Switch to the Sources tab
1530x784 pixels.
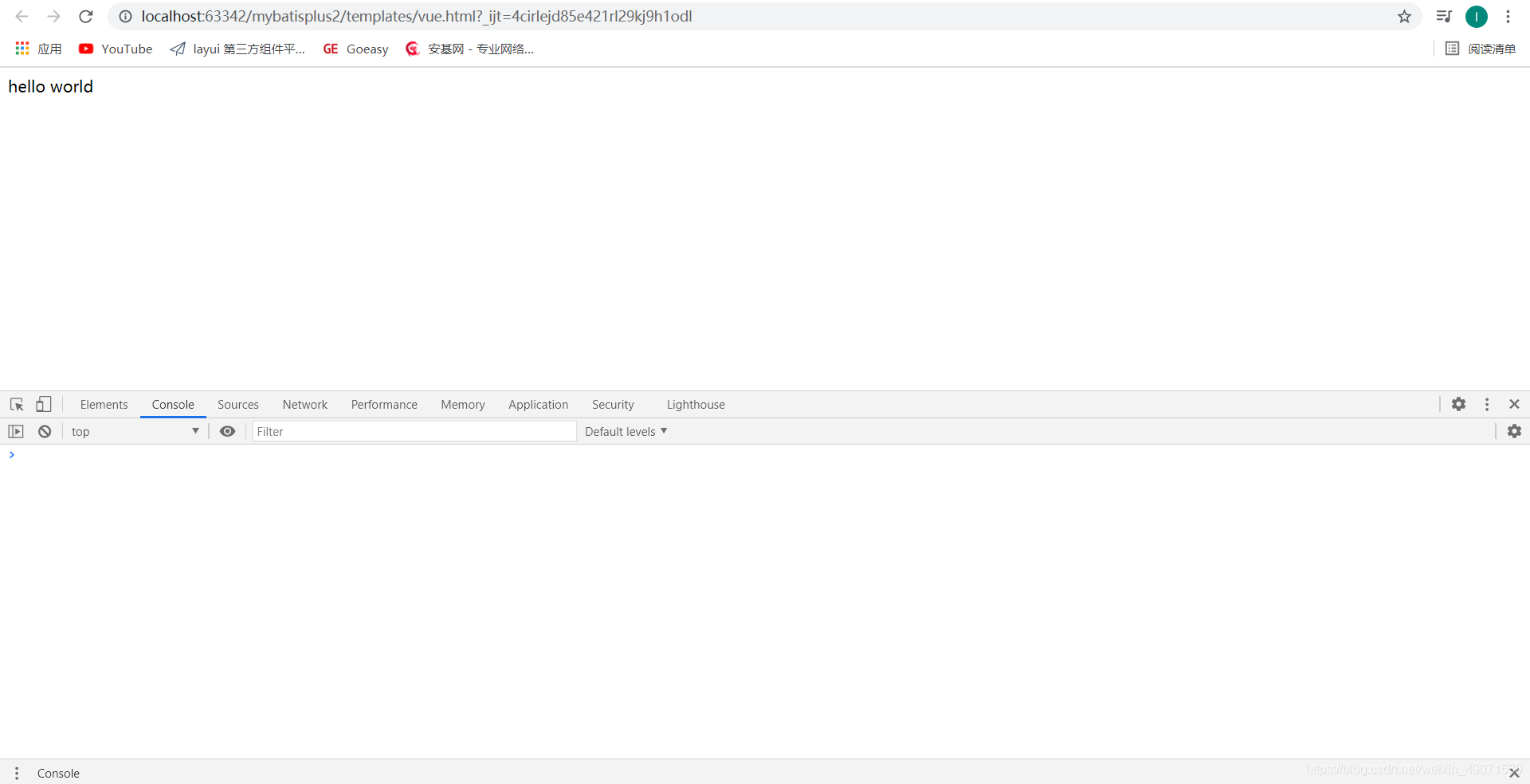point(238,404)
